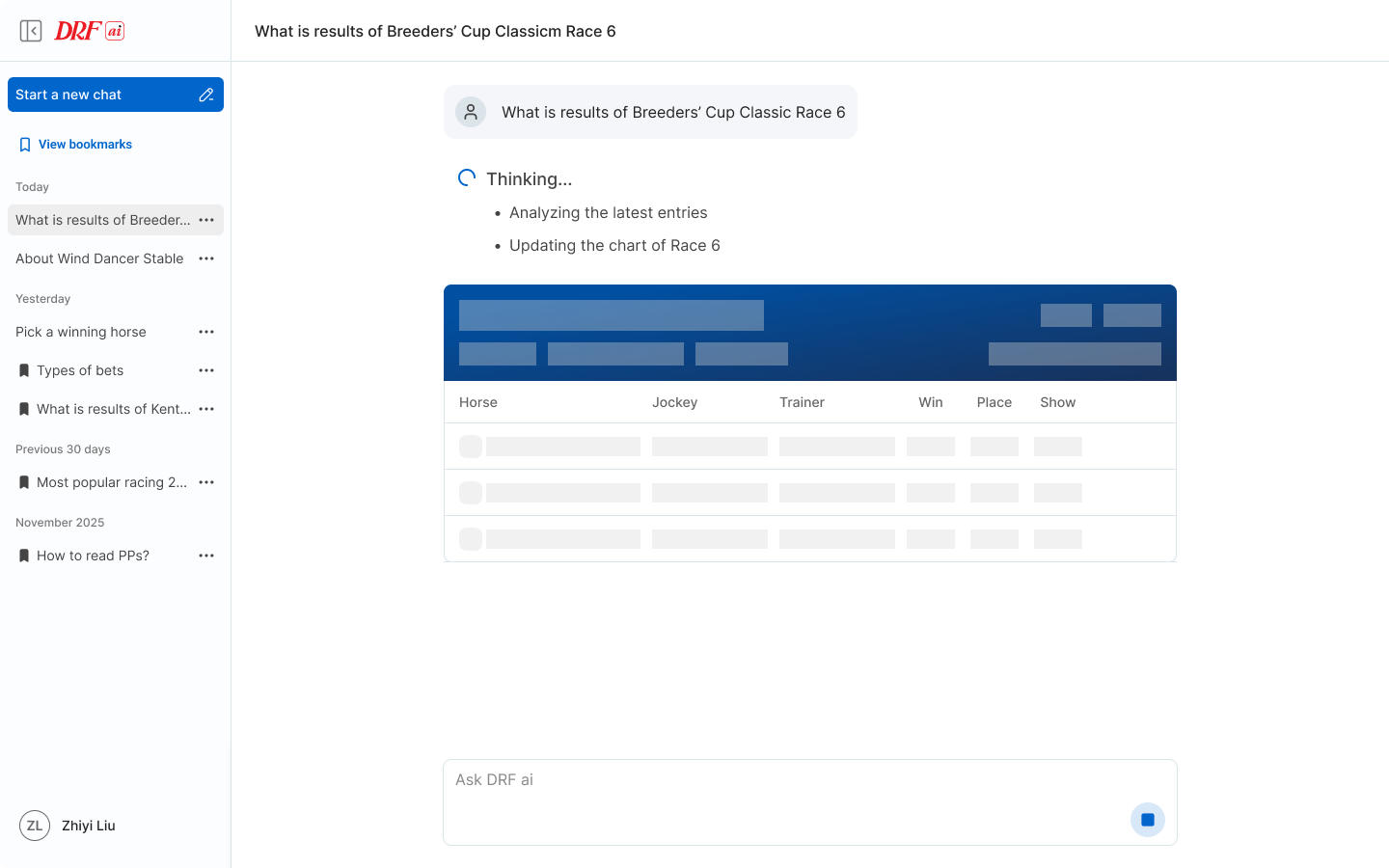Click the November 2025 section label
This screenshot has width=1389, height=868.
tap(60, 523)
